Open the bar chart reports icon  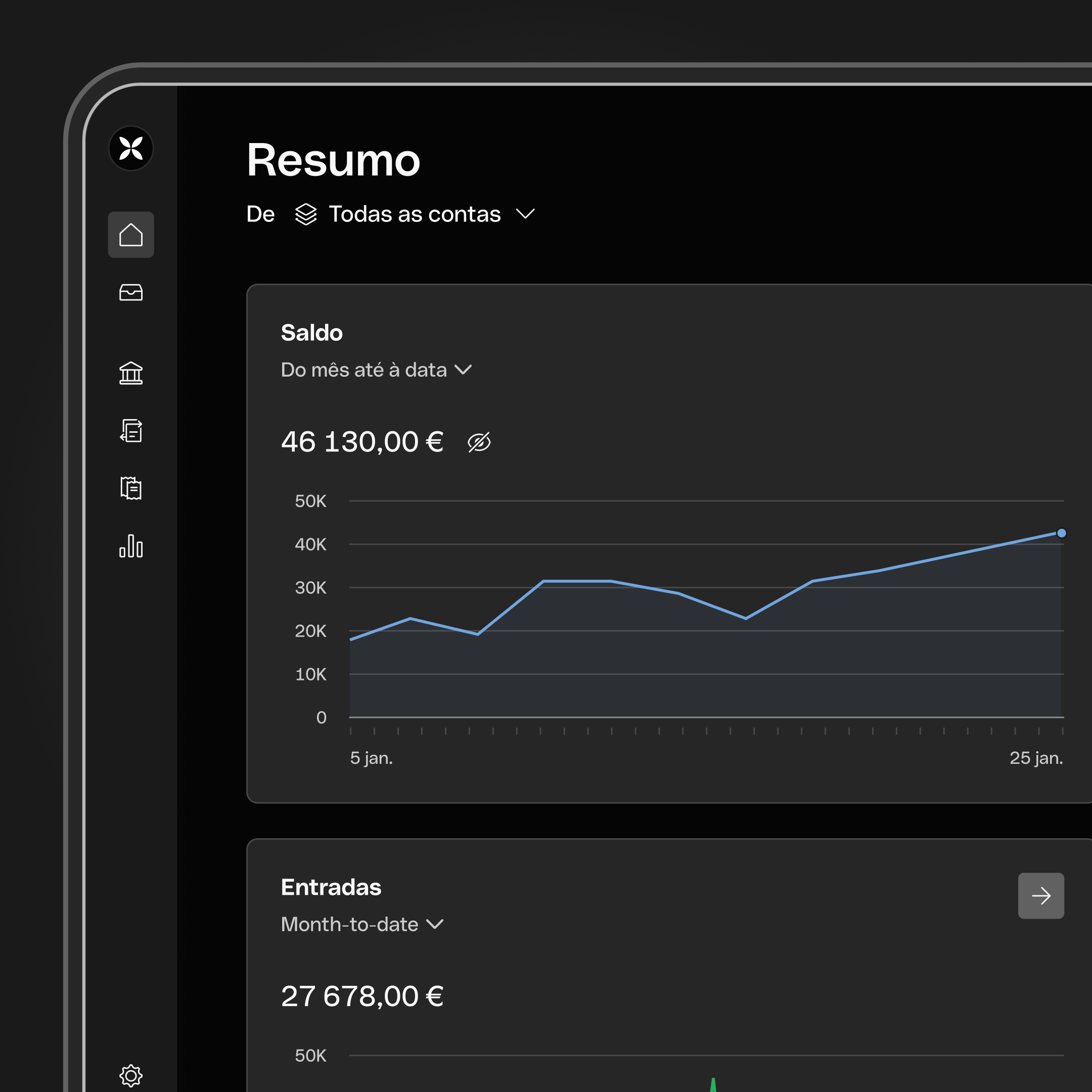(130, 546)
